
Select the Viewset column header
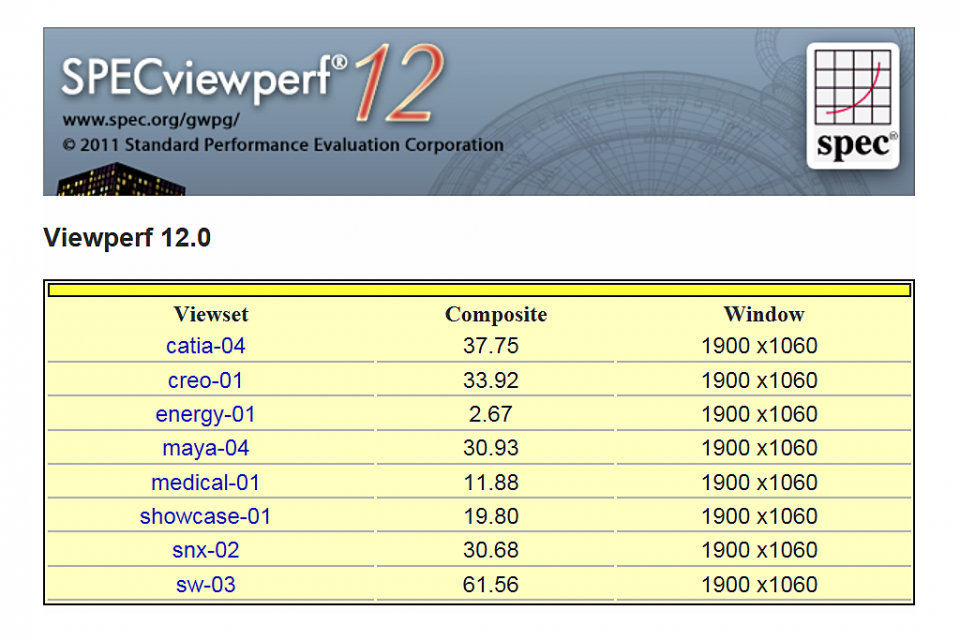pos(210,314)
